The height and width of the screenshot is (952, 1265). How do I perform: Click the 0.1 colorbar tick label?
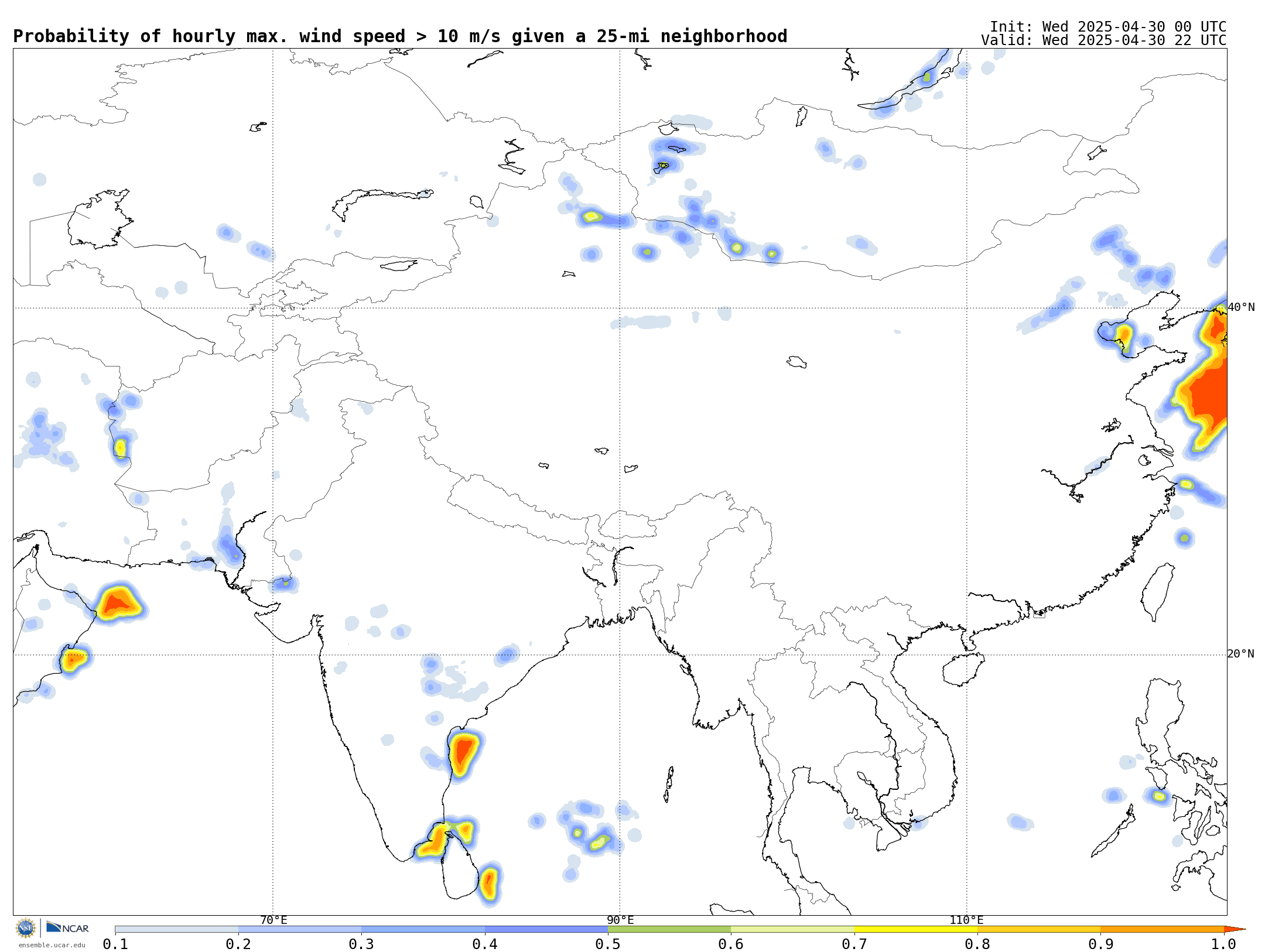tap(115, 944)
